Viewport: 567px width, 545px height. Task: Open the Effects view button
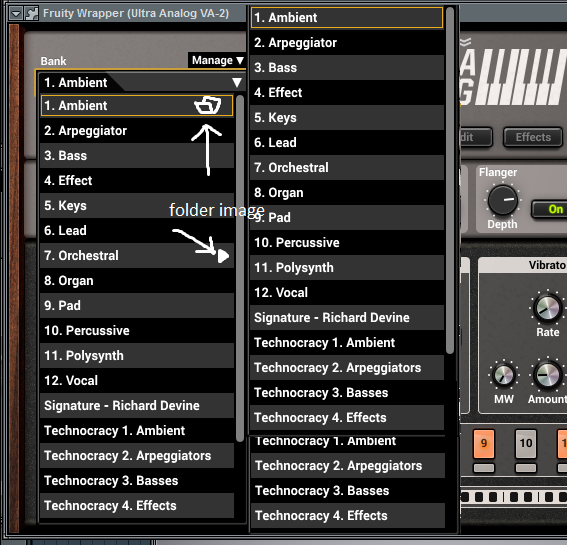pos(533,137)
